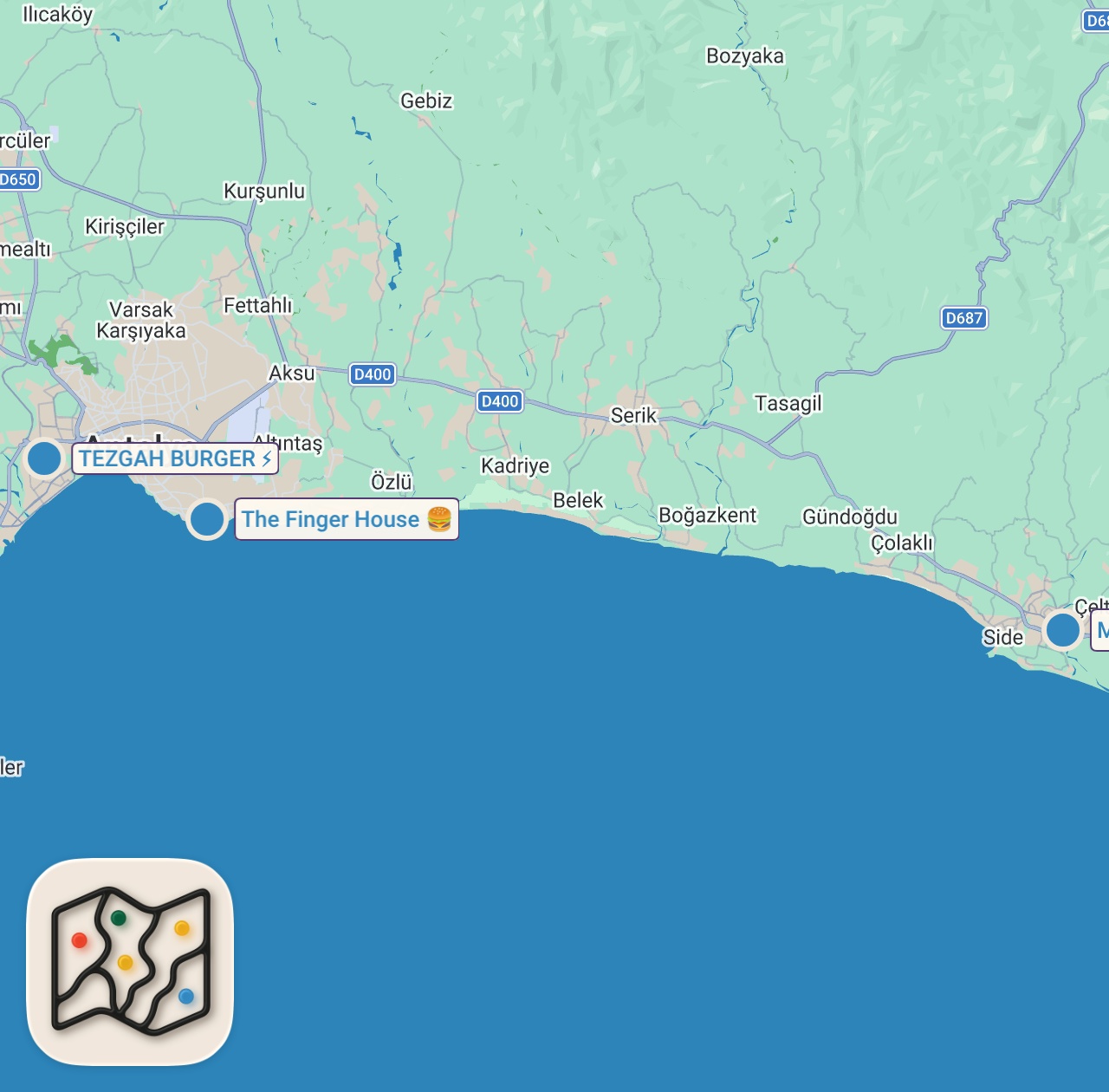Select the Tasagil town label
This screenshot has height=1092, width=1109.
788,404
